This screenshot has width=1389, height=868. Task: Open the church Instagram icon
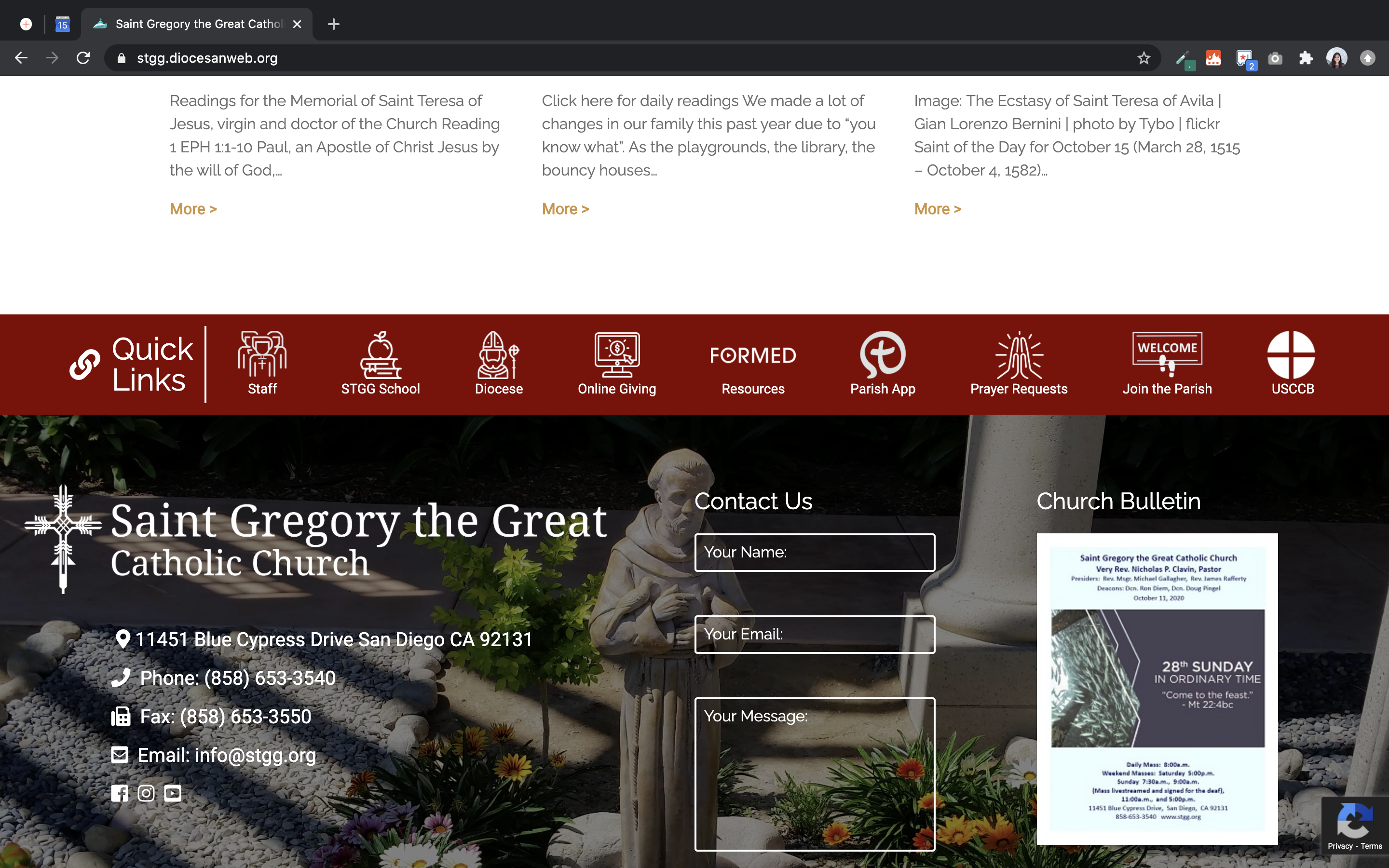pyautogui.click(x=146, y=793)
